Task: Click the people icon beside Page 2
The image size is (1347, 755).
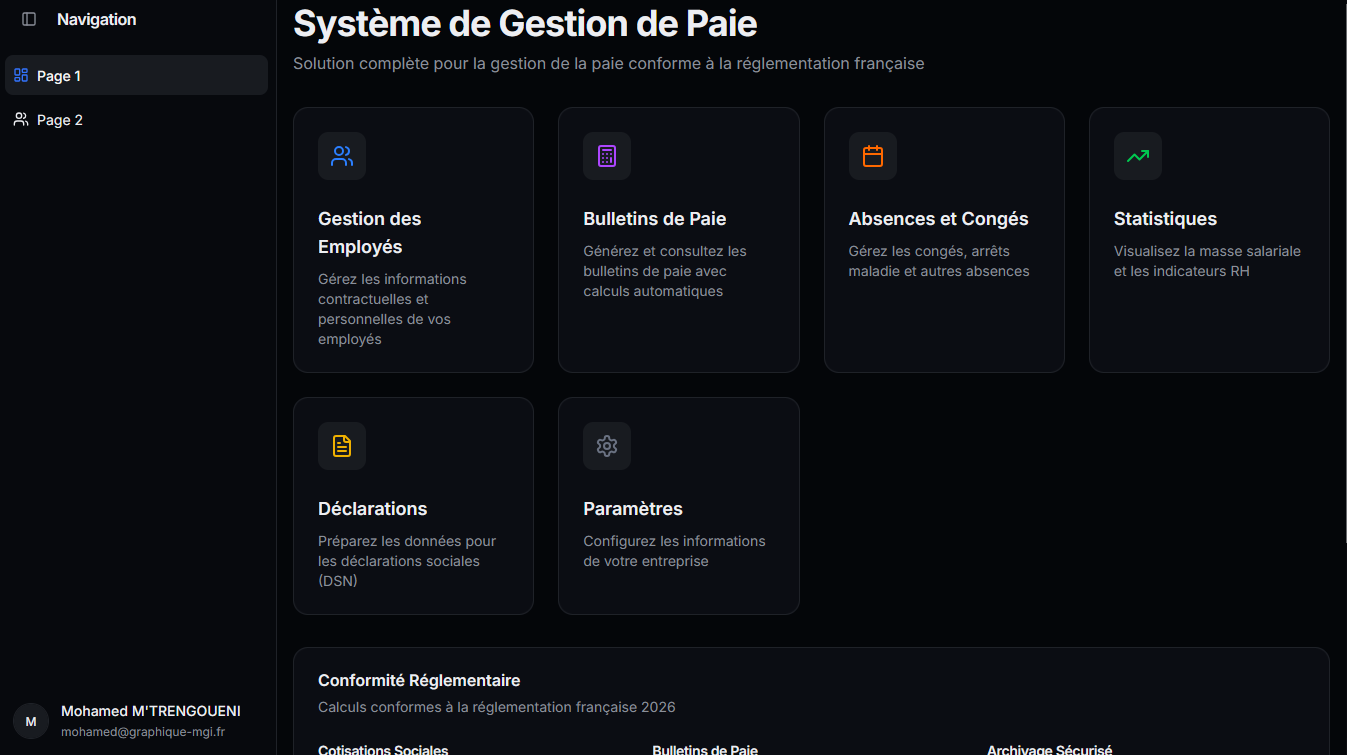Action: (21, 119)
